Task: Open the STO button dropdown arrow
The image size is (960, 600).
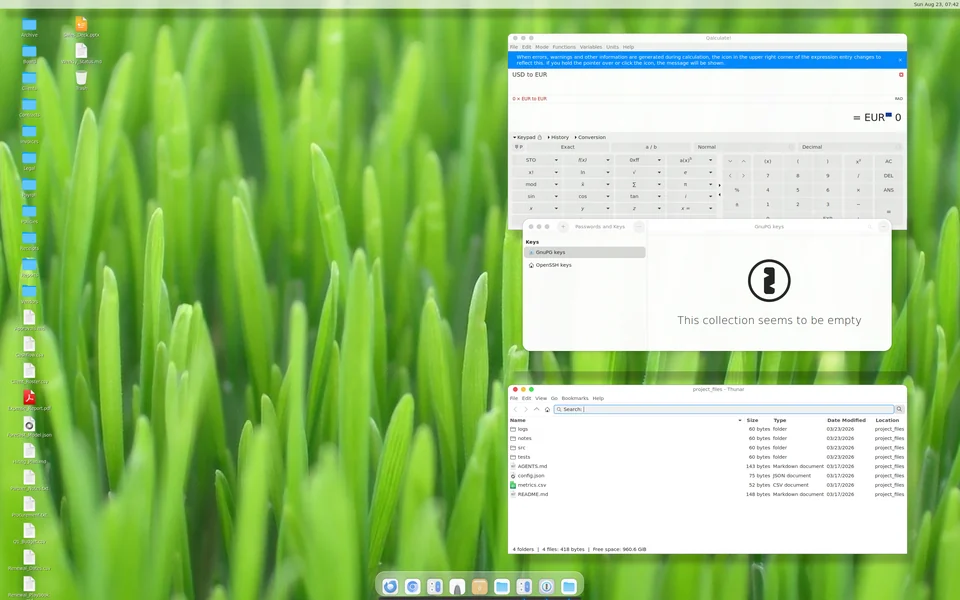Action: tap(556, 160)
